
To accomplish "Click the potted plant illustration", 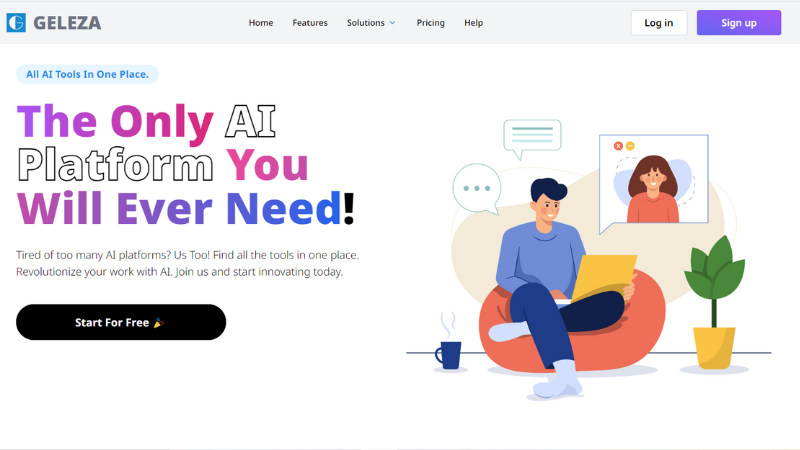I will (714, 302).
